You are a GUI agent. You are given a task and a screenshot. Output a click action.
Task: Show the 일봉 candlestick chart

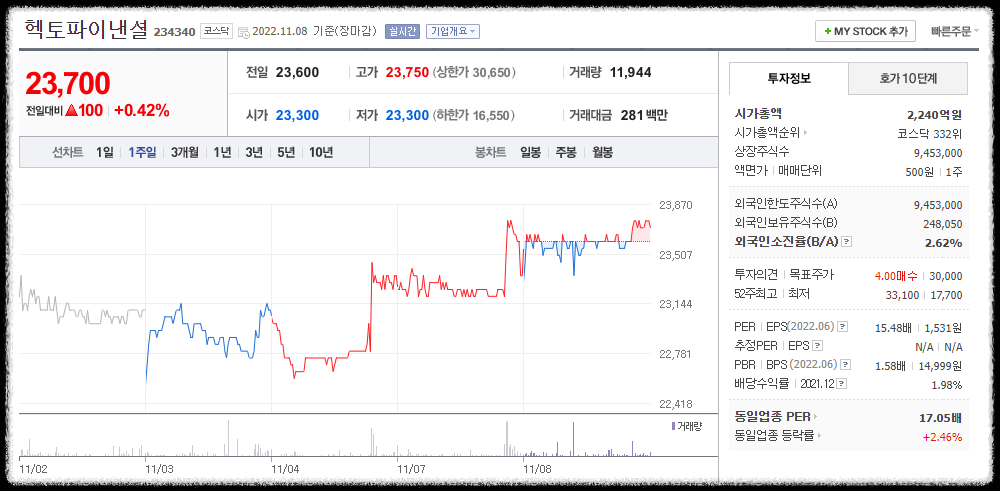point(531,152)
